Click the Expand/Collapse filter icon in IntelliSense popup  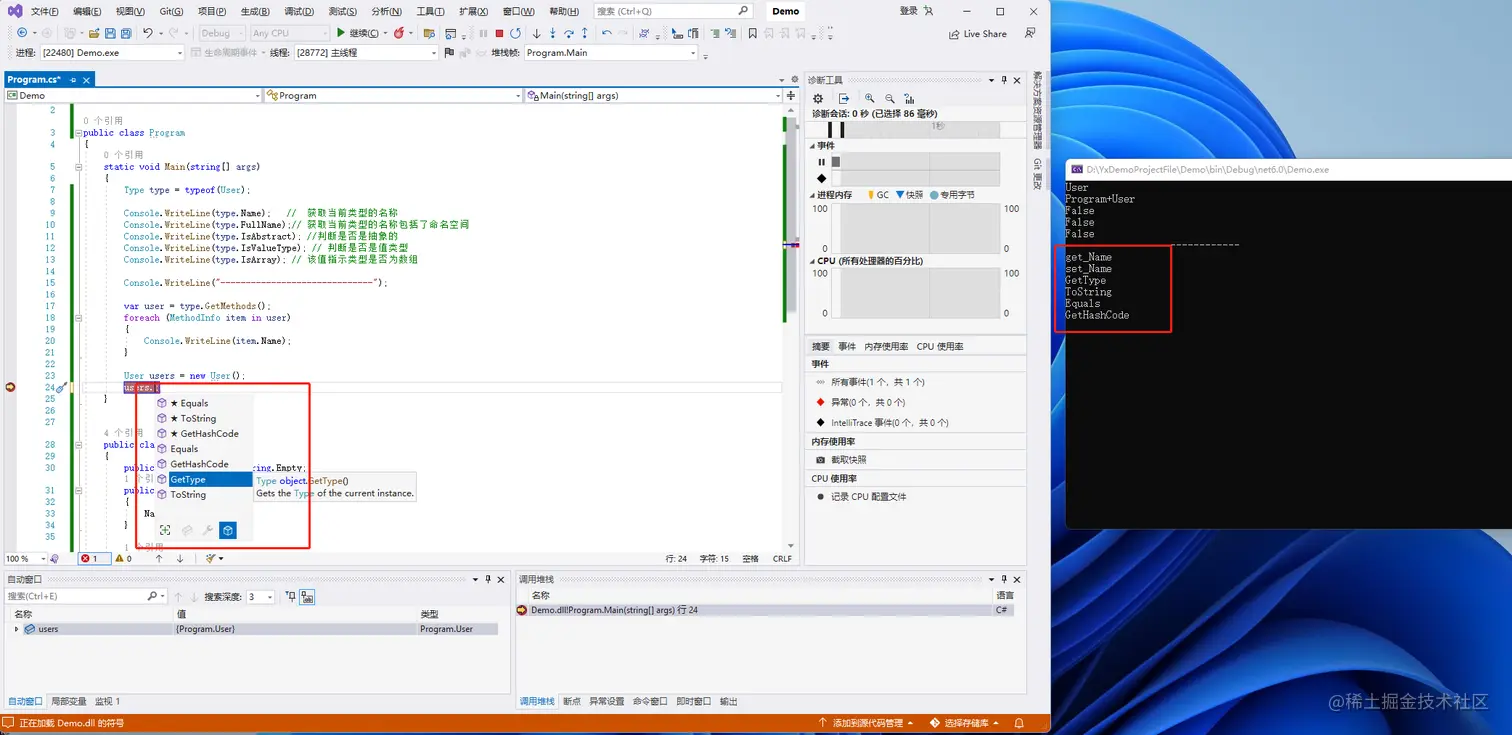pyautogui.click(x=166, y=530)
